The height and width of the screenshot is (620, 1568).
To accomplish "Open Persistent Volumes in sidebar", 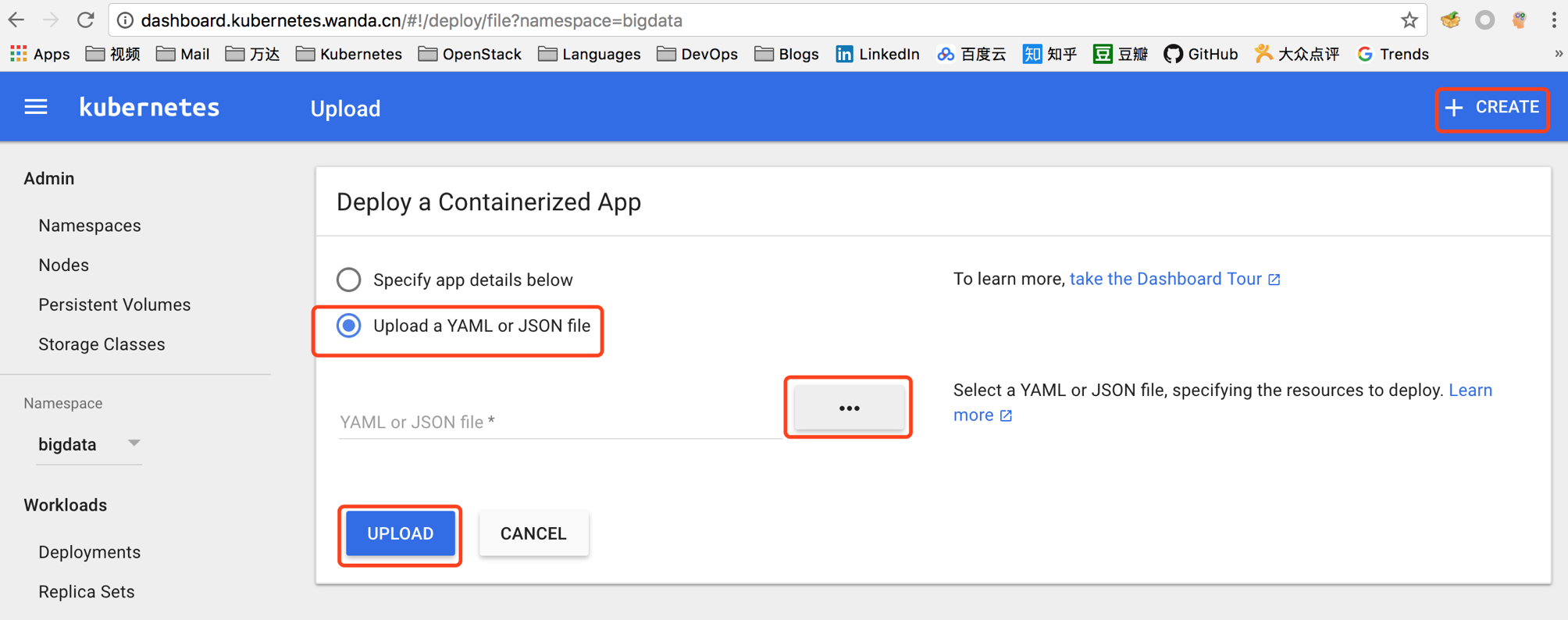I will pos(115,305).
